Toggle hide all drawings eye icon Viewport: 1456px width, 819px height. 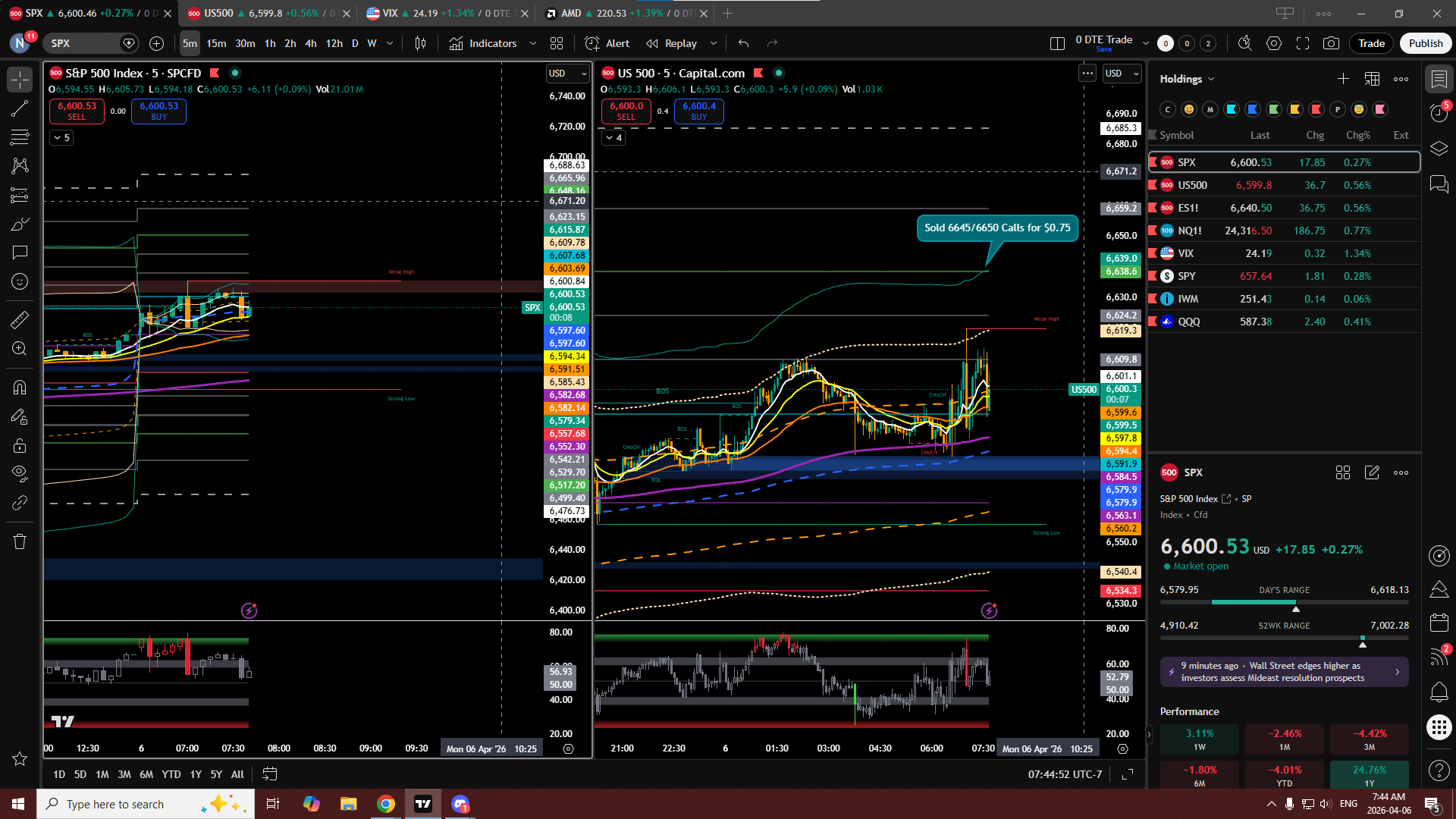[20, 473]
